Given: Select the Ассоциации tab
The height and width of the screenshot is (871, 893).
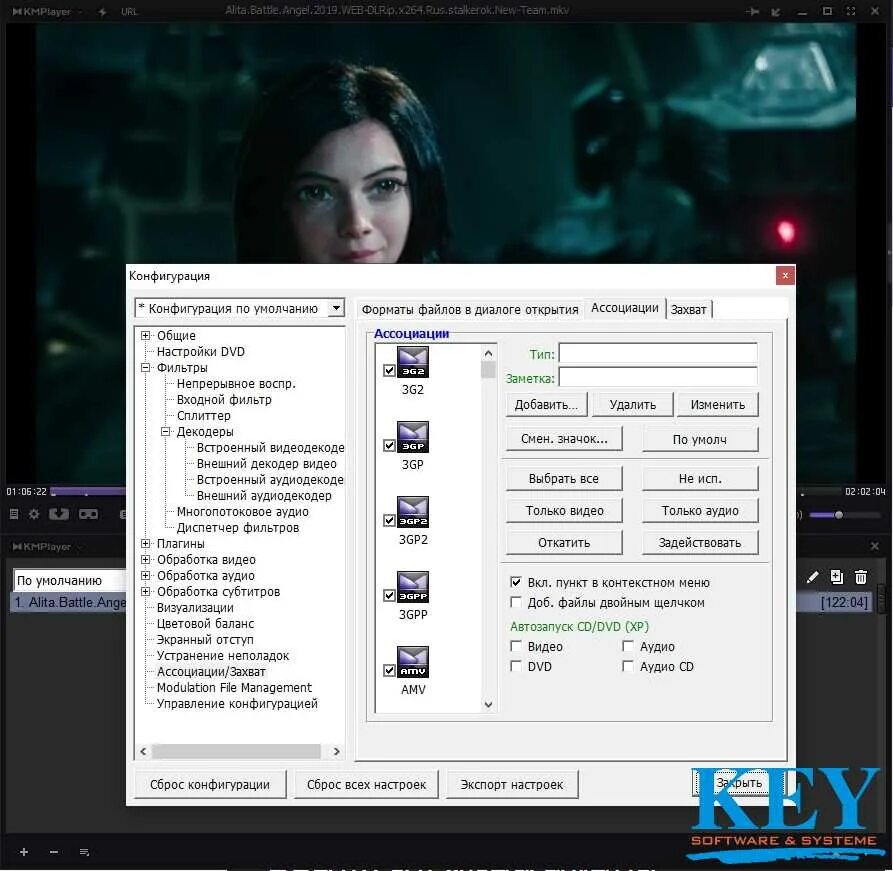Looking at the screenshot, I should point(625,308).
